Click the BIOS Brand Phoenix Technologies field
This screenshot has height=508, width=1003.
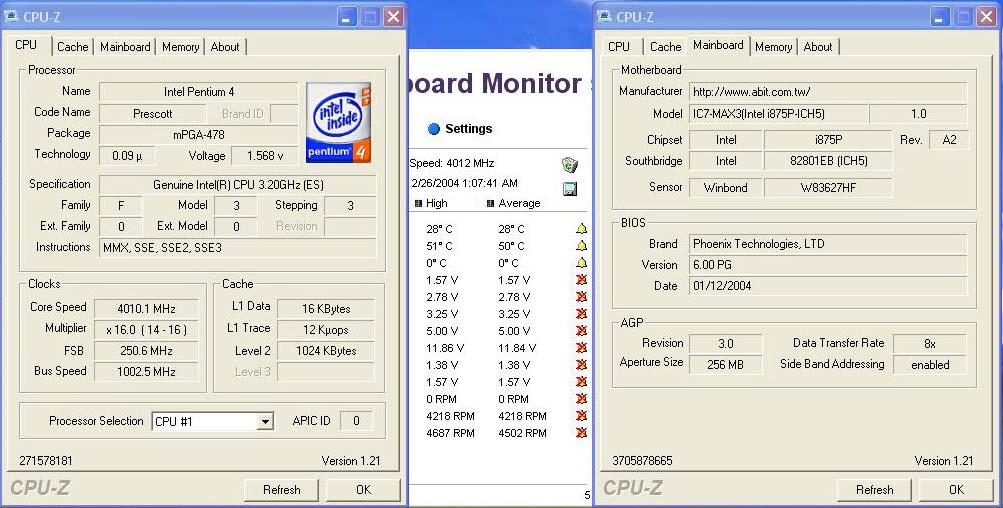coord(828,244)
